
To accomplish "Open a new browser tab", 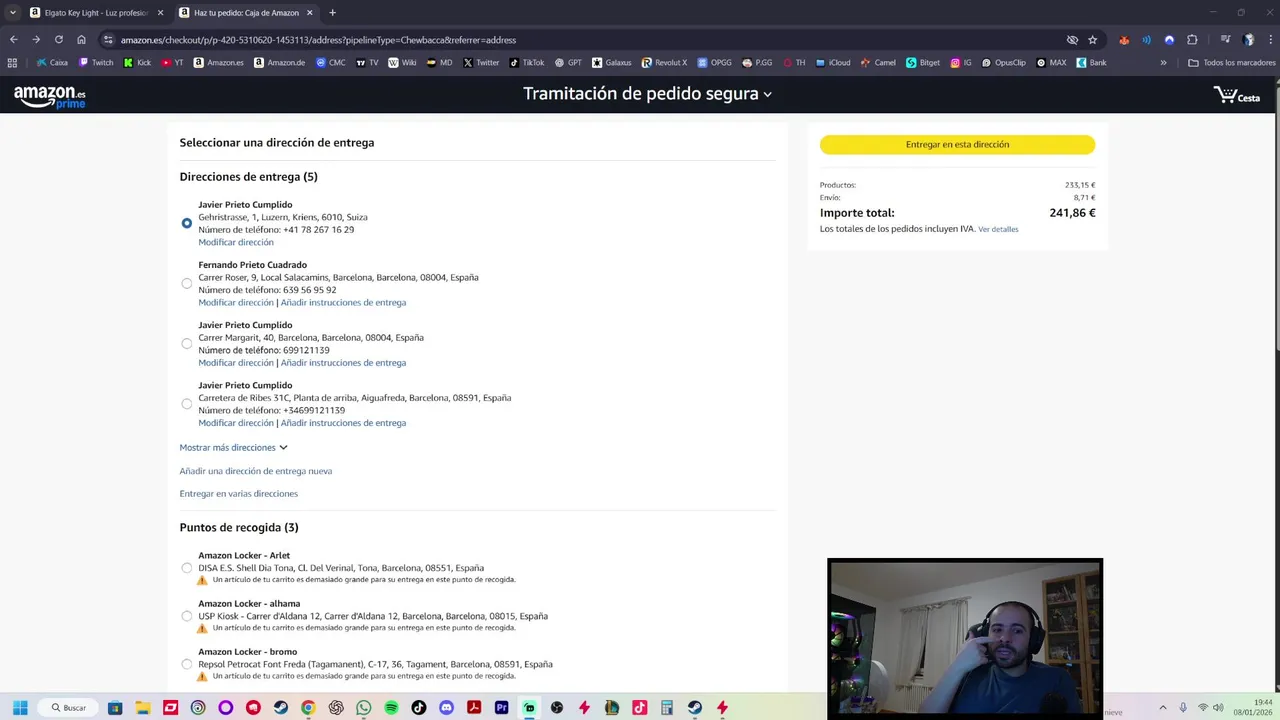I will (332, 13).
